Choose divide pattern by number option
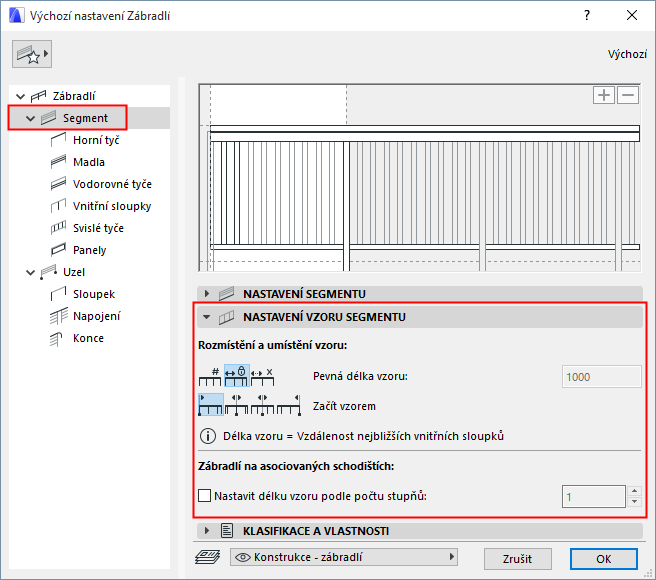 [x=210, y=376]
